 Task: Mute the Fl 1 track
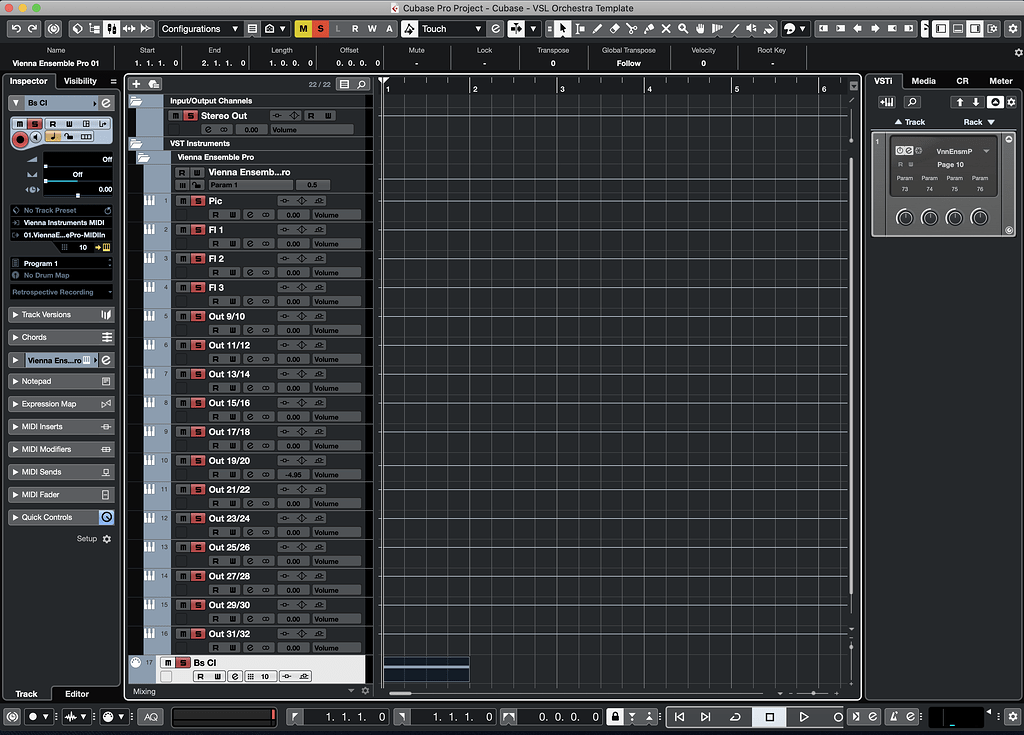(x=183, y=230)
